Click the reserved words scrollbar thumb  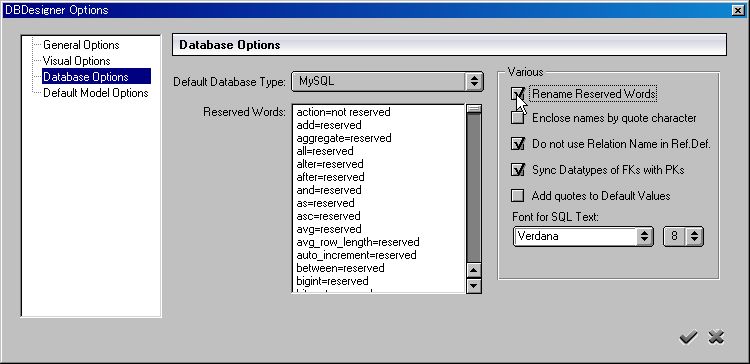(474, 109)
